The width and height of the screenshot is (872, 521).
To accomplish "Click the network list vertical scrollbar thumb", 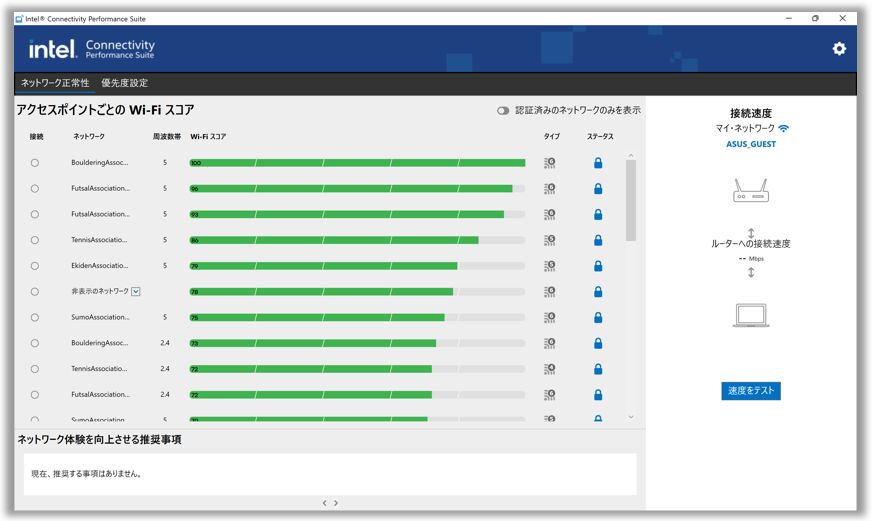I will [631, 200].
